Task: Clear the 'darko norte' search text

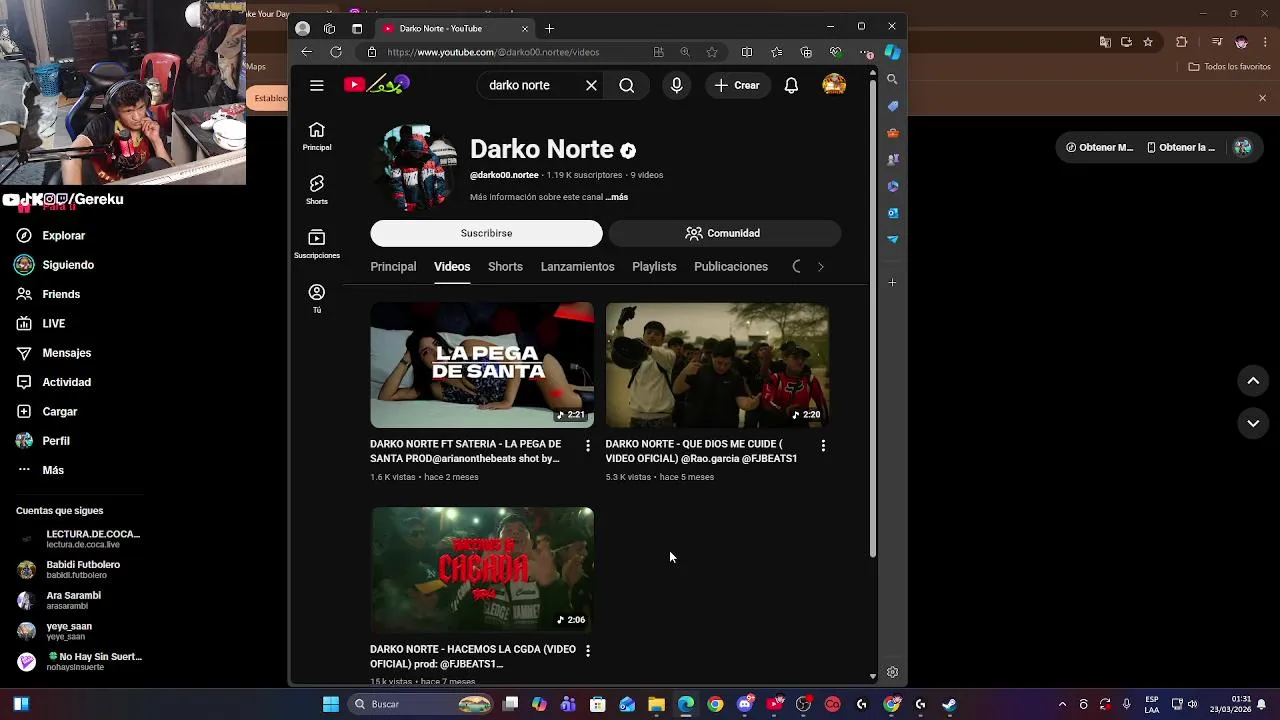Action: (591, 85)
